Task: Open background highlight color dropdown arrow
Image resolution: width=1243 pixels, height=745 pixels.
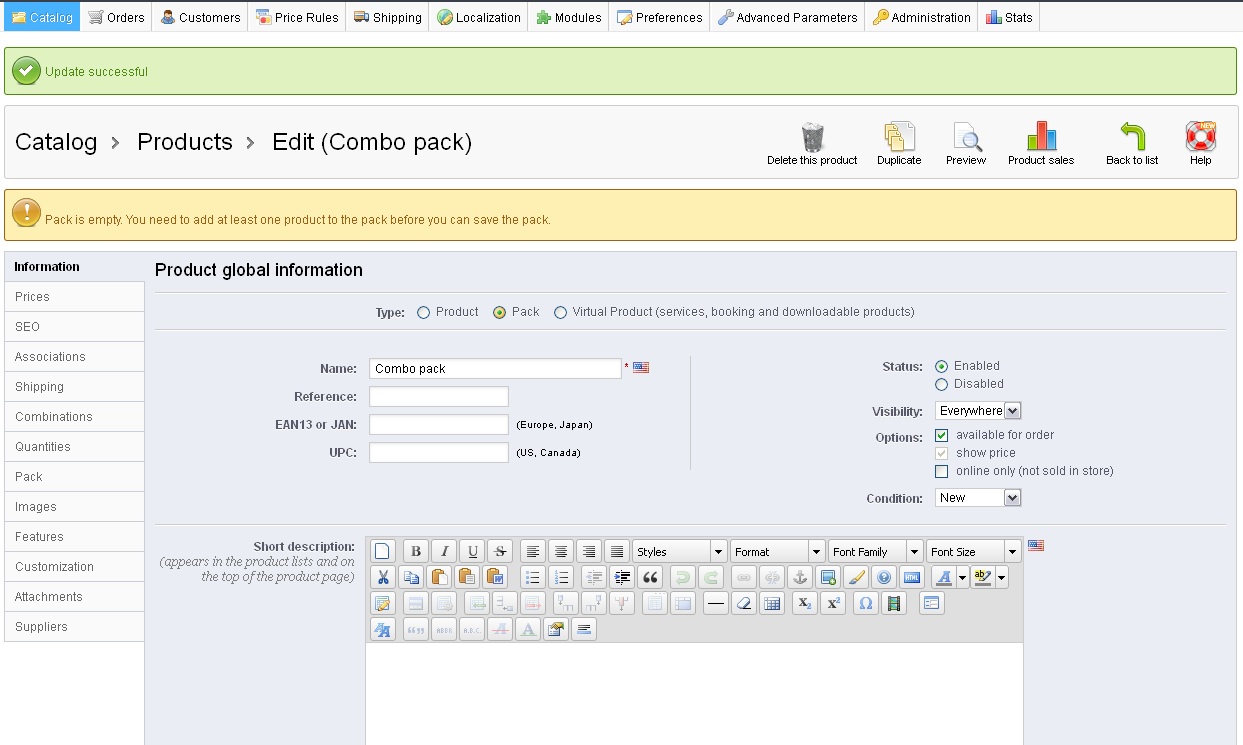Action: 1001,577
